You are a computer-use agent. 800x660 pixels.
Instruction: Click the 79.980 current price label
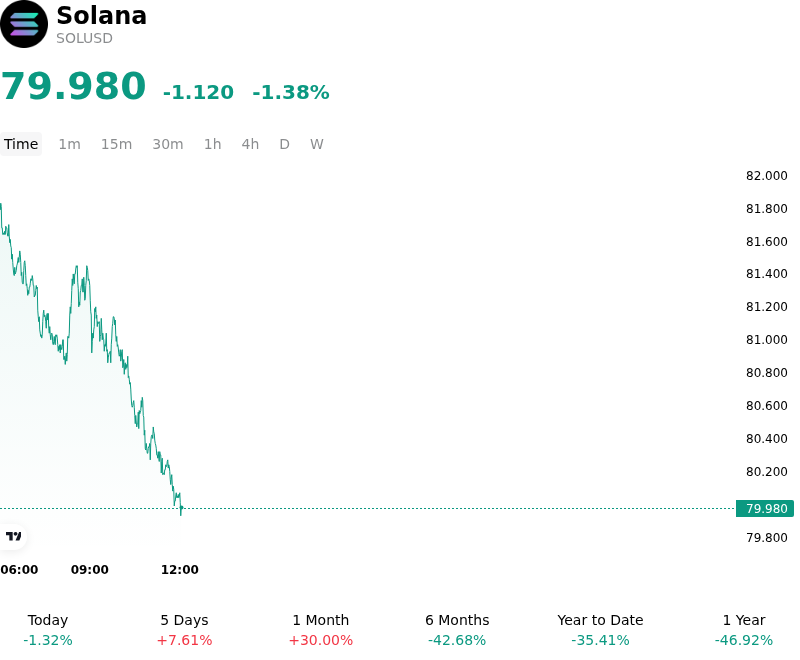point(765,509)
